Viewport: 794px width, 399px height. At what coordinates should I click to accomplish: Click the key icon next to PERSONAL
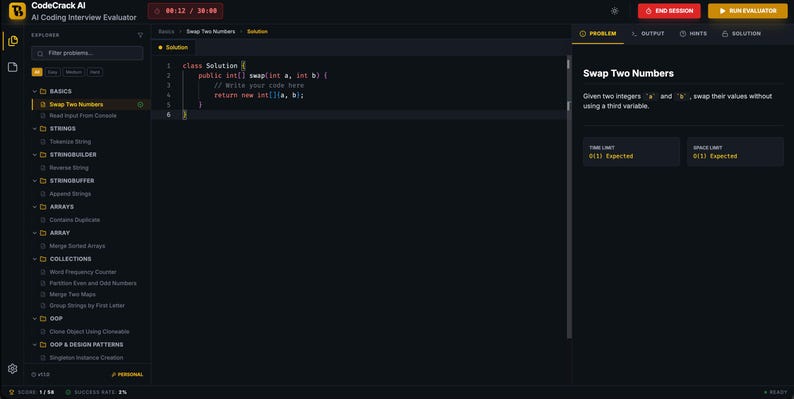114,375
